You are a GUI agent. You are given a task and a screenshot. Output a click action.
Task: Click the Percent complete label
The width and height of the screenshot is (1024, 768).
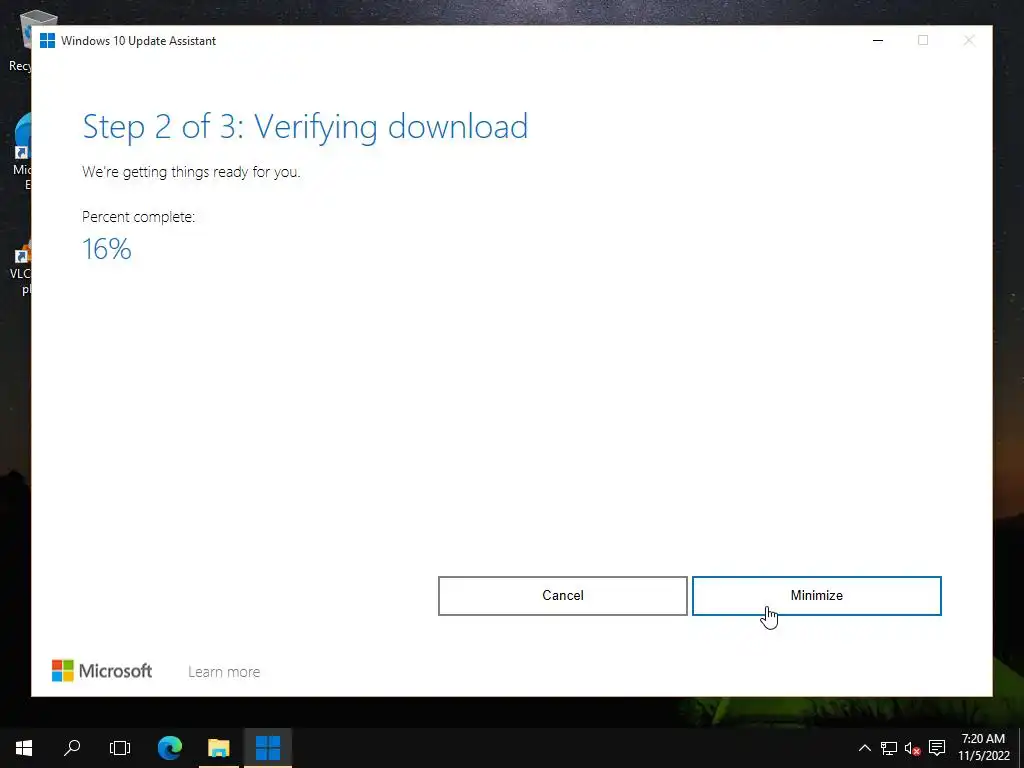click(x=138, y=217)
